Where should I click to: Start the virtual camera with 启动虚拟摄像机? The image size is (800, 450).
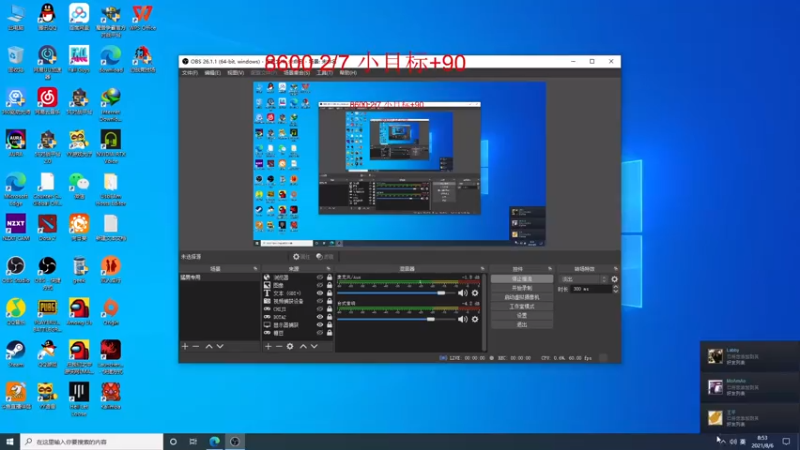tap(521, 297)
